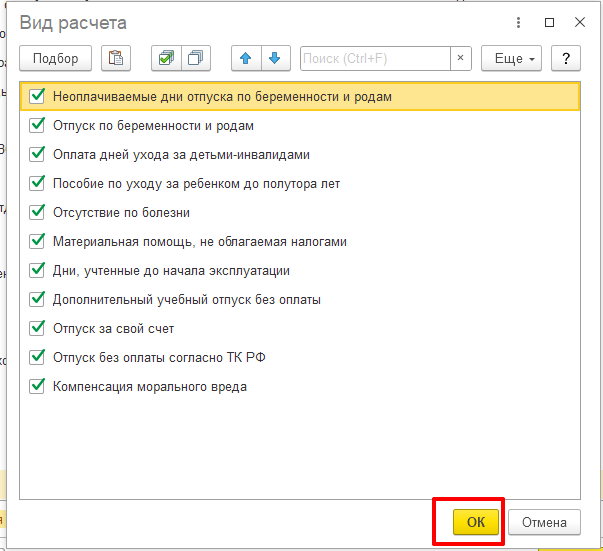Click the Отмена button
Screen dimensions: 603x551
point(544,522)
